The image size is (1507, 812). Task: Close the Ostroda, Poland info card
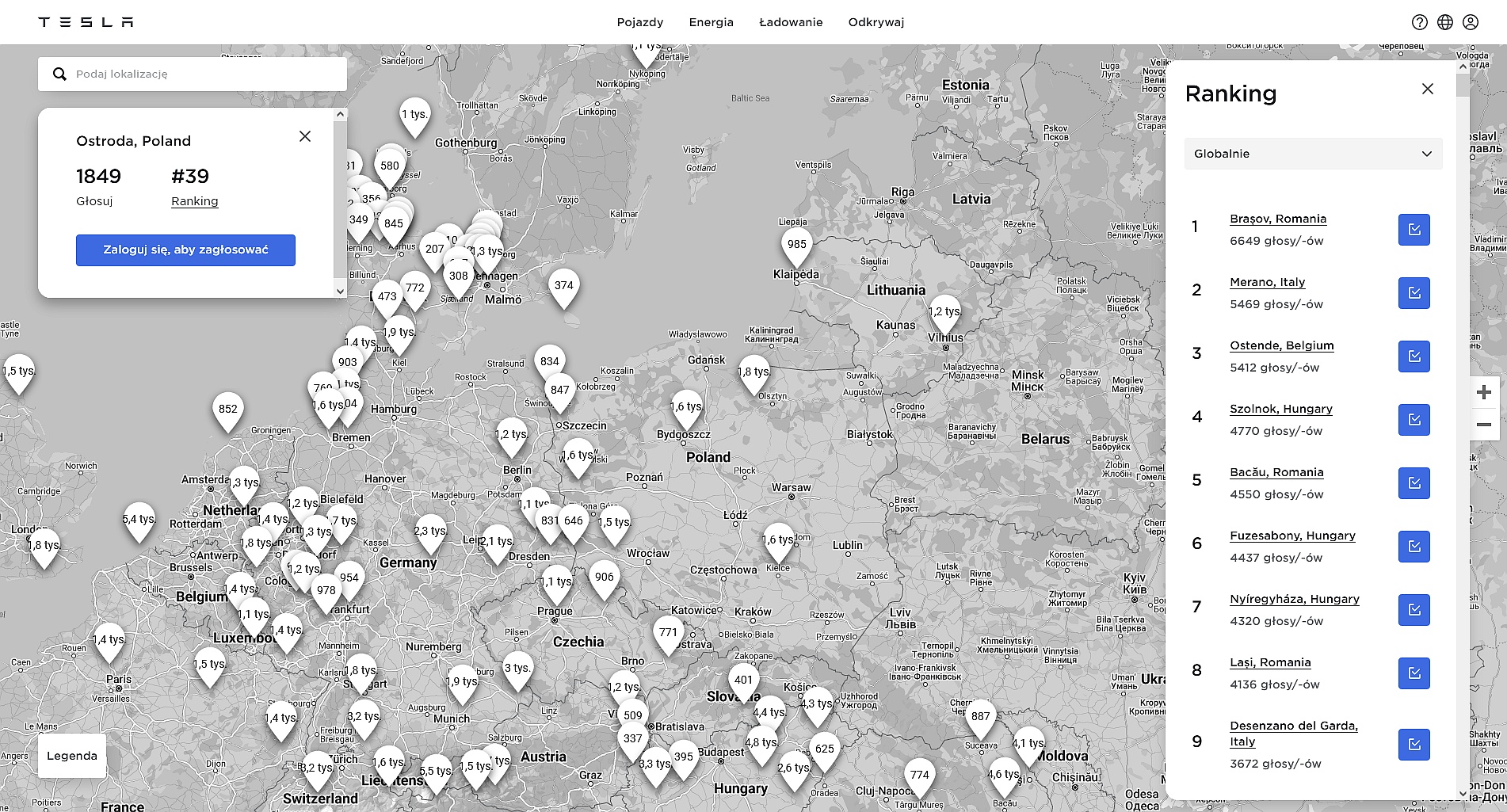305,136
